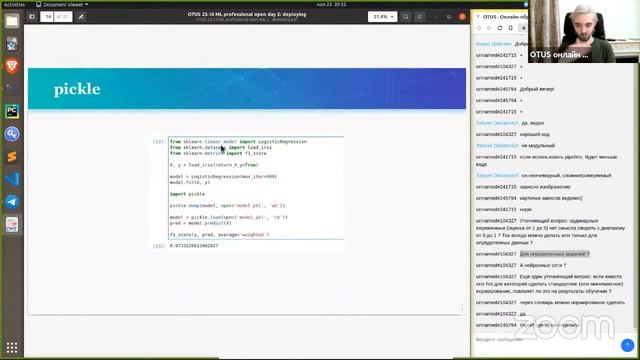
Task: Open the Terminal icon in the dock
Action: click(12, 88)
